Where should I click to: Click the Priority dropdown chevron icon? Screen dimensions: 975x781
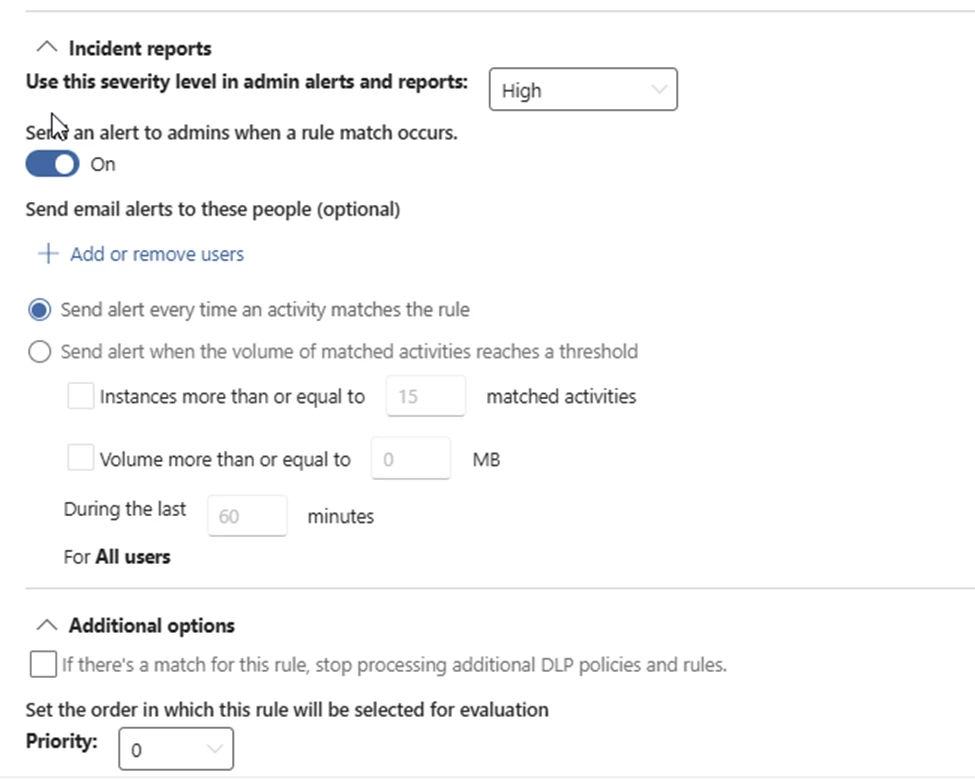pyautogui.click(x=214, y=748)
